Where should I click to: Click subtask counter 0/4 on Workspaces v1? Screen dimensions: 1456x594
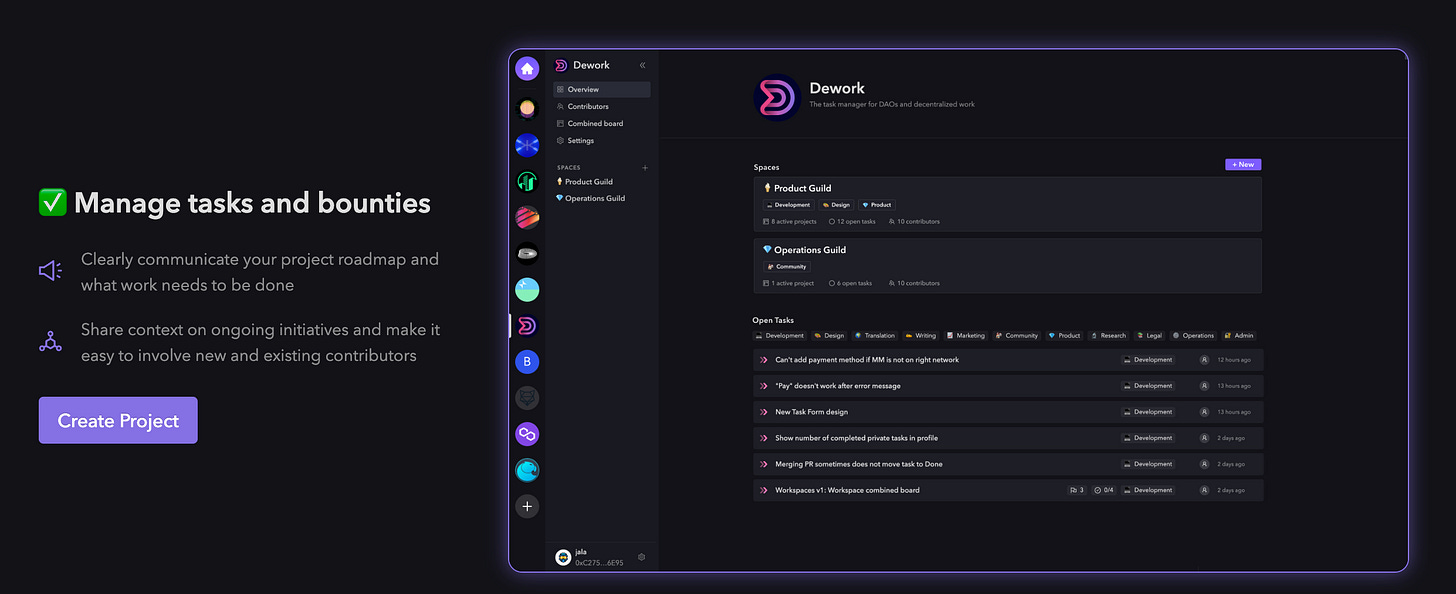pos(1104,490)
